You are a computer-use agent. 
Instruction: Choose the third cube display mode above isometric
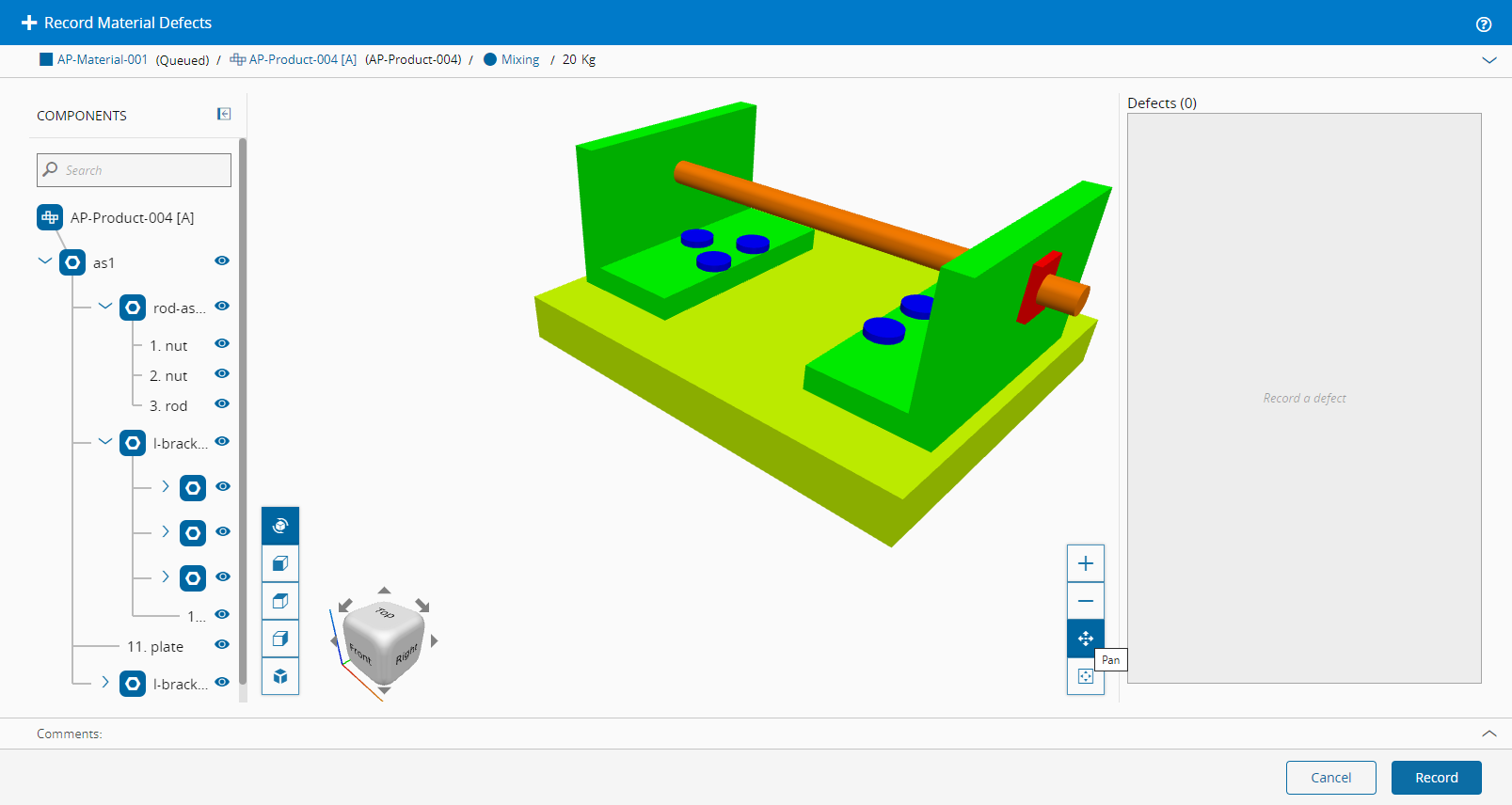pyautogui.click(x=280, y=639)
